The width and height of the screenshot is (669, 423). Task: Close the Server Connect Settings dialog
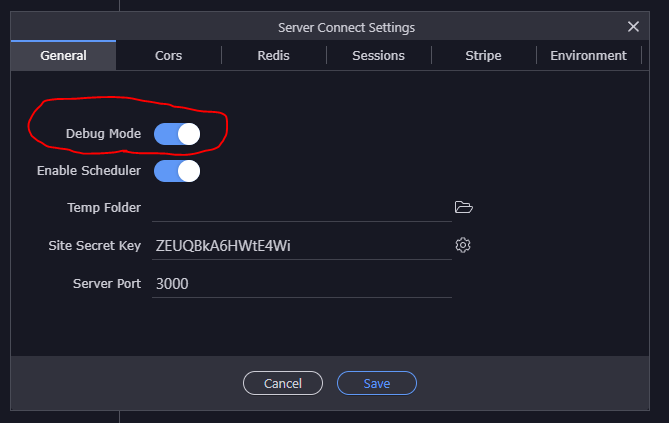(x=633, y=27)
